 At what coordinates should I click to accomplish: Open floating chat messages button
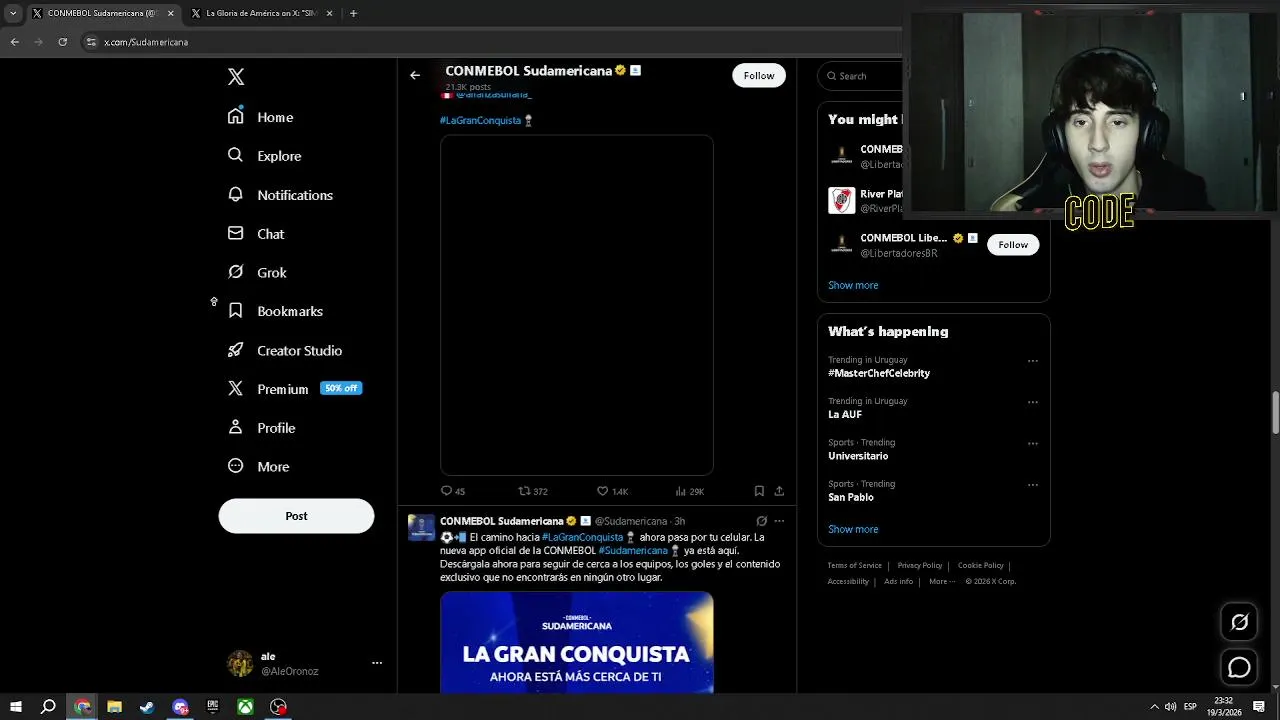point(1239,668)
